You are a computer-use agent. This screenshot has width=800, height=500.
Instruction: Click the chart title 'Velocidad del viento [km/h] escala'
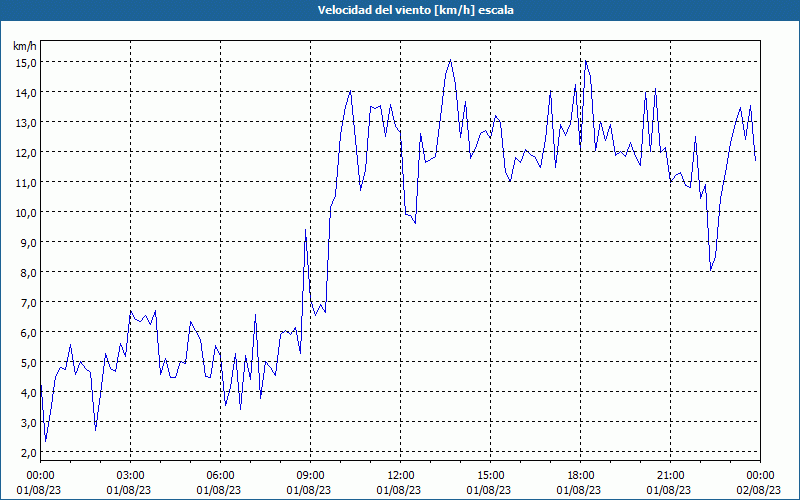pos(415,10)
